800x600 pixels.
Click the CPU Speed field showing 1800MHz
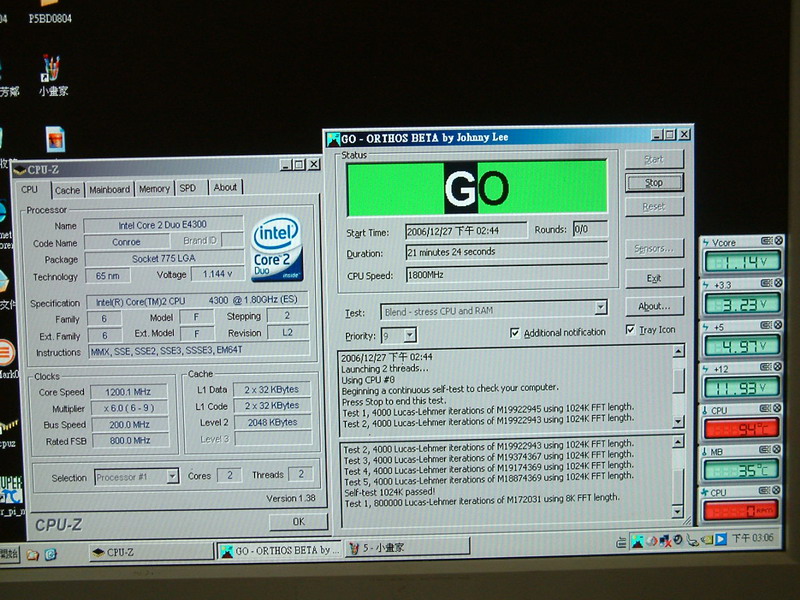(507, 274)
